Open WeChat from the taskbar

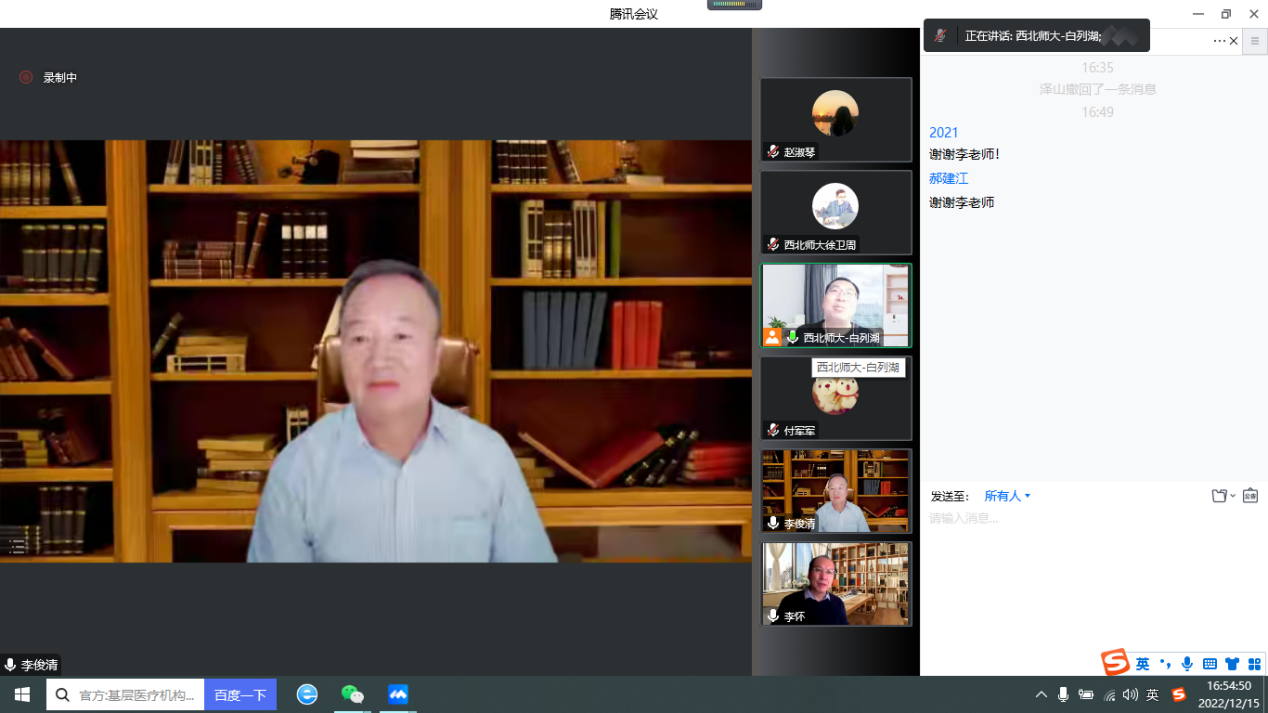tap(352, 694)
